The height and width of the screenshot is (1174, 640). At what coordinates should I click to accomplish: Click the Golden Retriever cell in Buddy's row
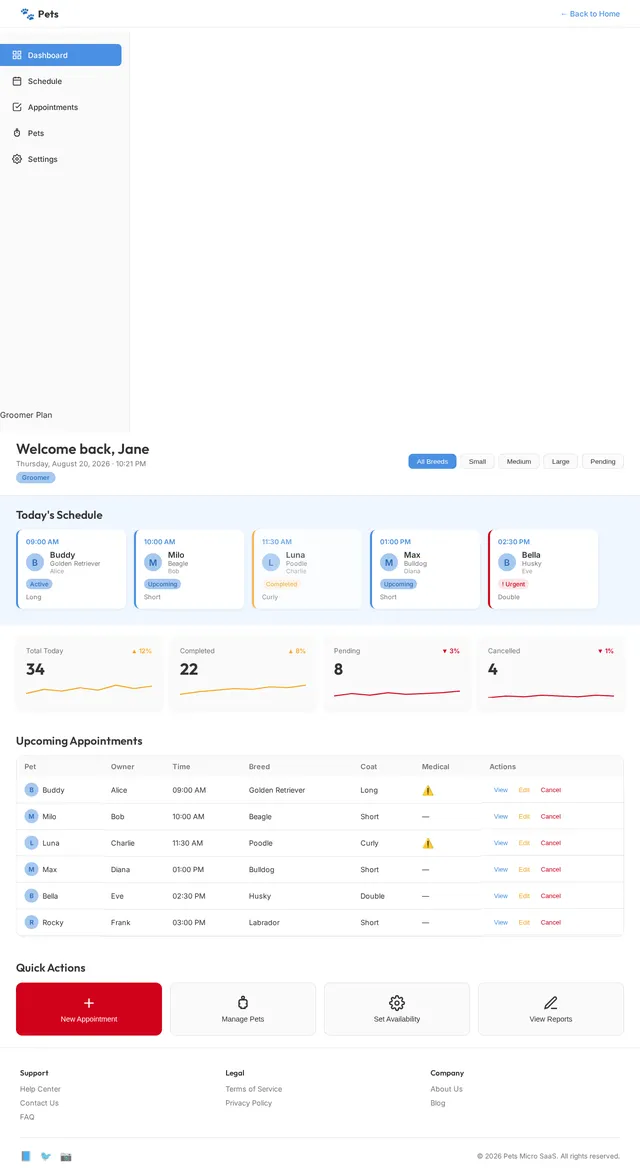pos(277,790)
